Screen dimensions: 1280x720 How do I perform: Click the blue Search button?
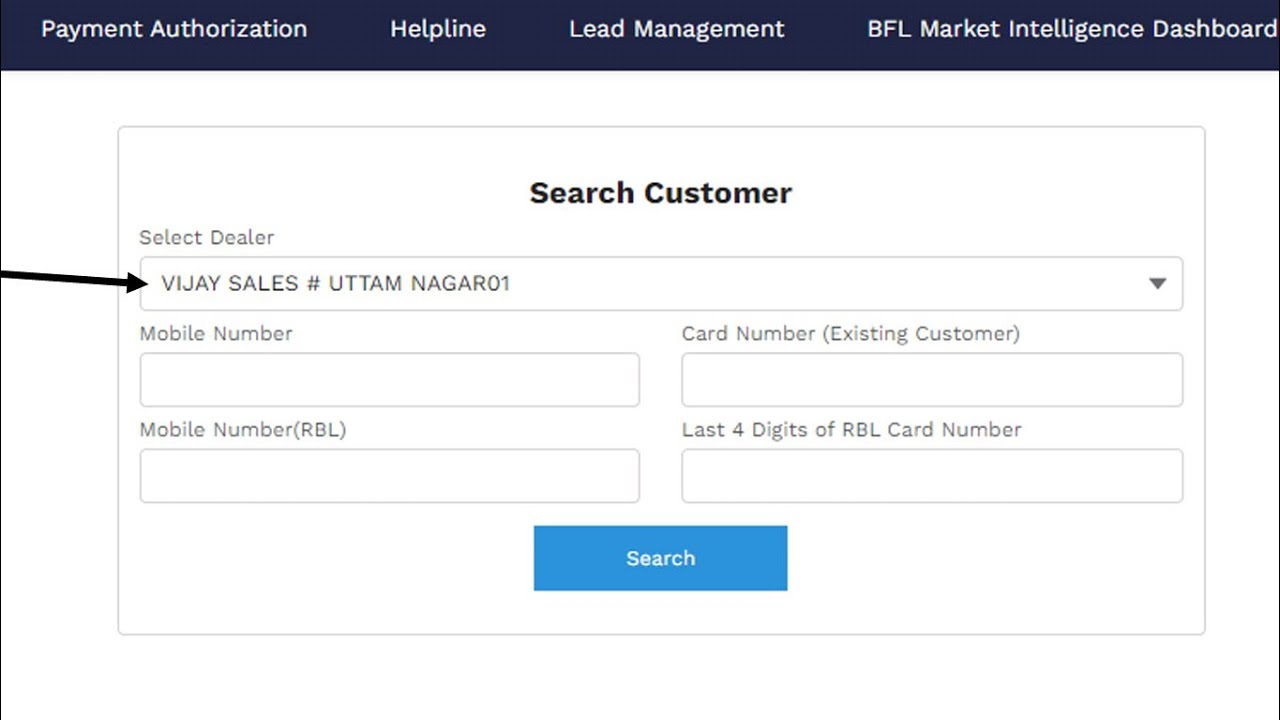(660, 558)
